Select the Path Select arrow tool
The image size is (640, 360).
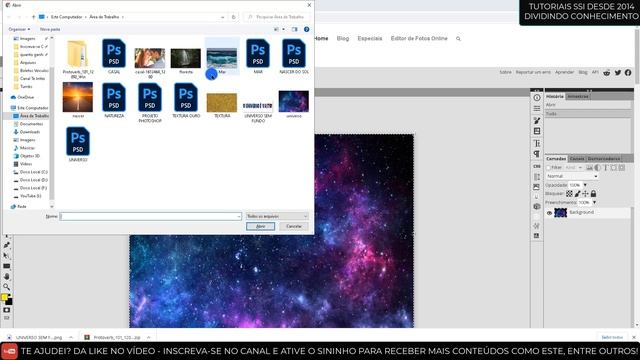(7, 256)
